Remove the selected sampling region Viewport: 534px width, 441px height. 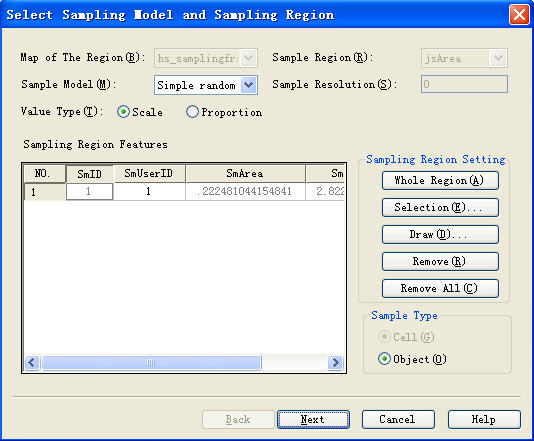tap(440, 261)
